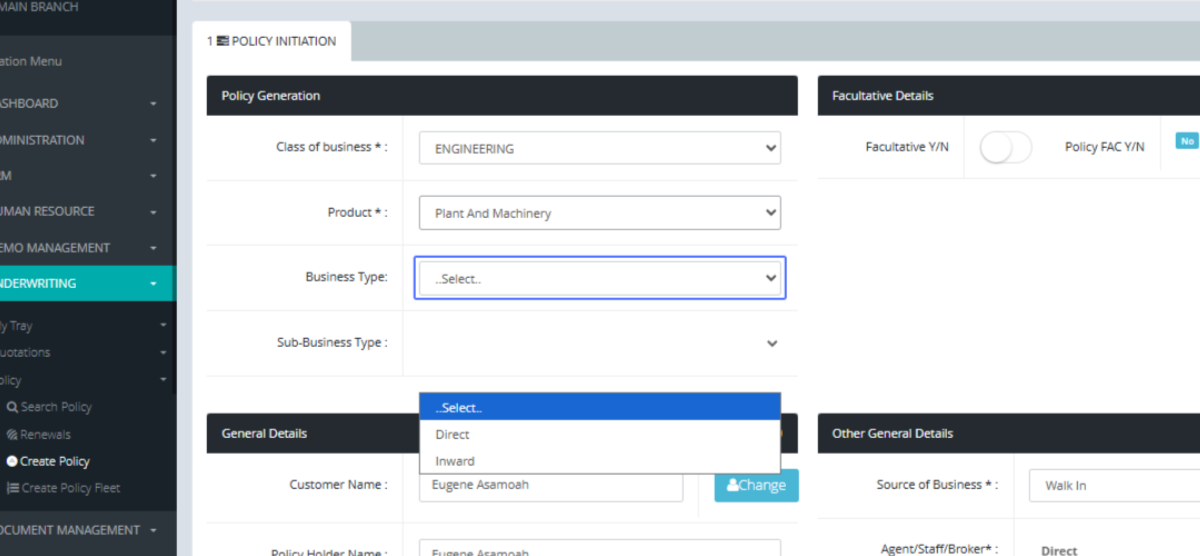Open the Class of business dropdown
1200x556 pixels.
coord(599,148)
